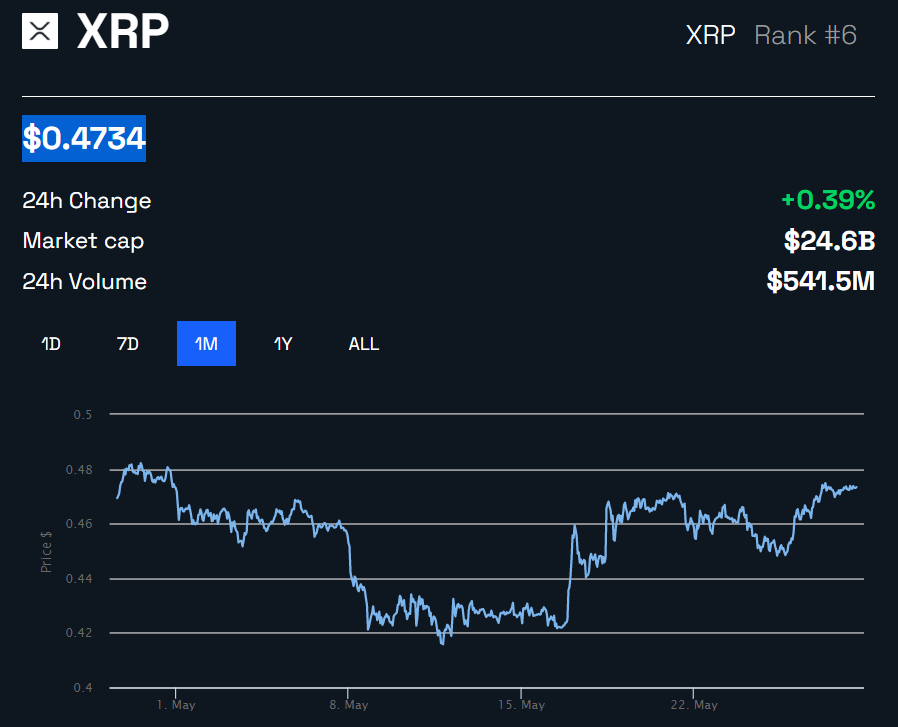Viewport: 898px width, 727px height.
Task: Click the Rank #6 label
Action: coord(805,35)
